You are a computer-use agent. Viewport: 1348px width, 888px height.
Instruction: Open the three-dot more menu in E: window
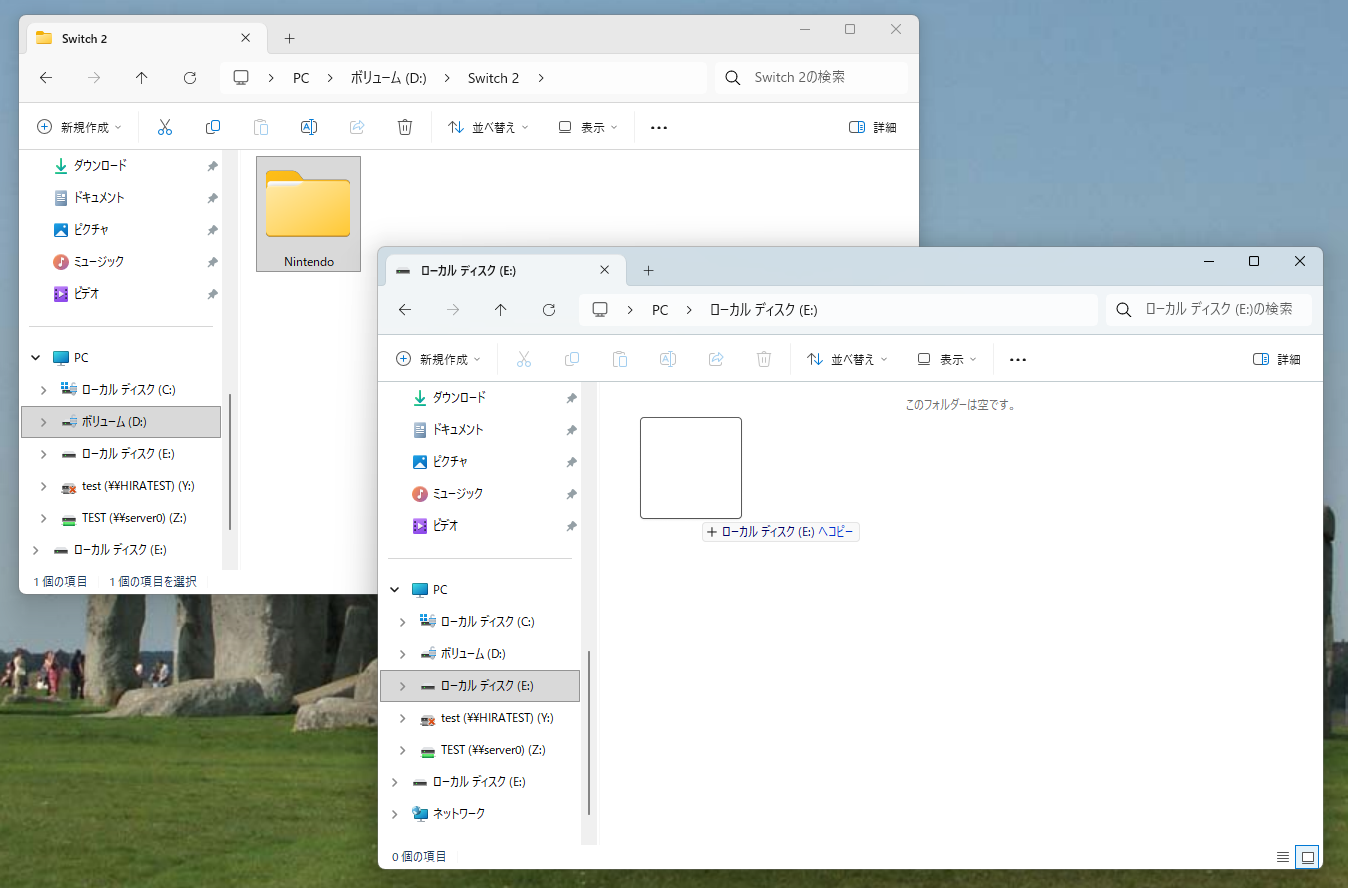click(x=1018, y=359)
